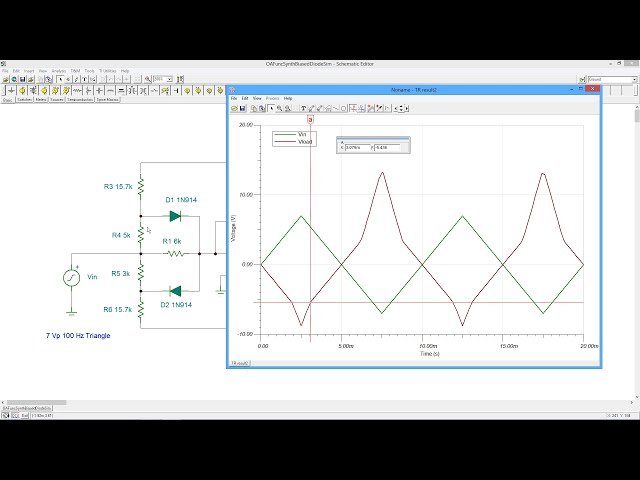
Task: Select the D2 1N914 diode in schematic
Action: (175, 291)
